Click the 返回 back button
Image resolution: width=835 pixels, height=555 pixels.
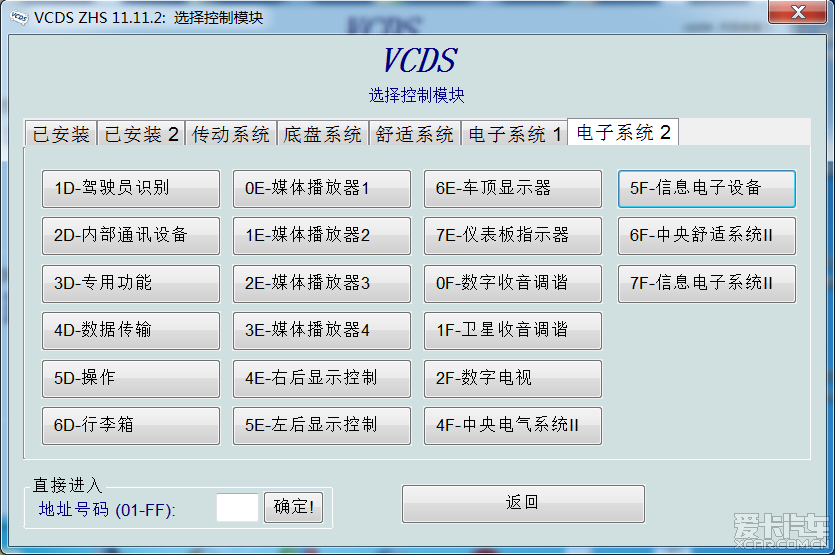[523, 503]
